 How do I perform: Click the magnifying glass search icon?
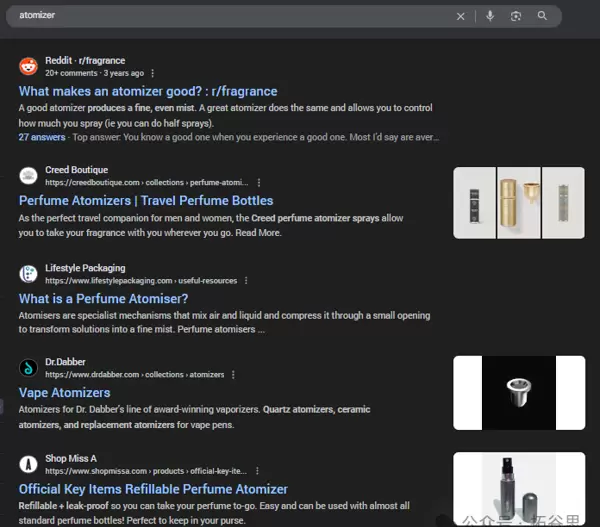point(542,16)
